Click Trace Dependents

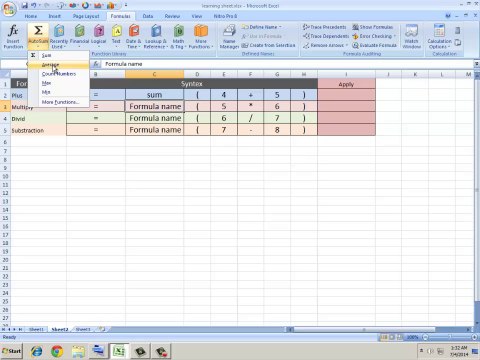(326, 36)
